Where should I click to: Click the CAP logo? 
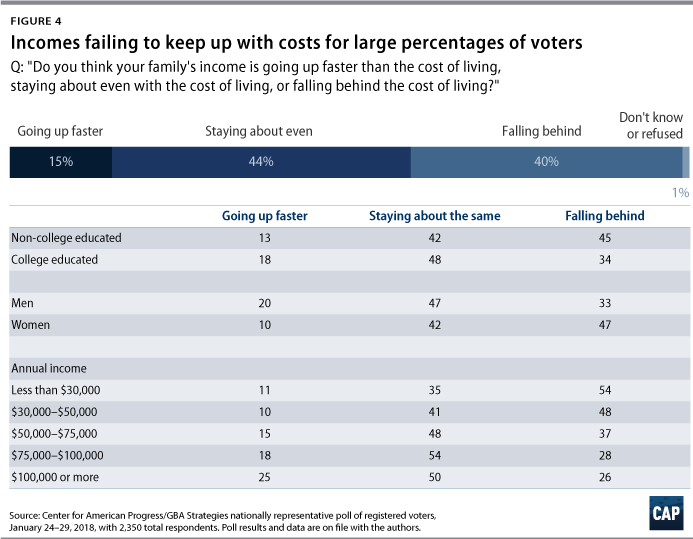click(x=666, y=513)
